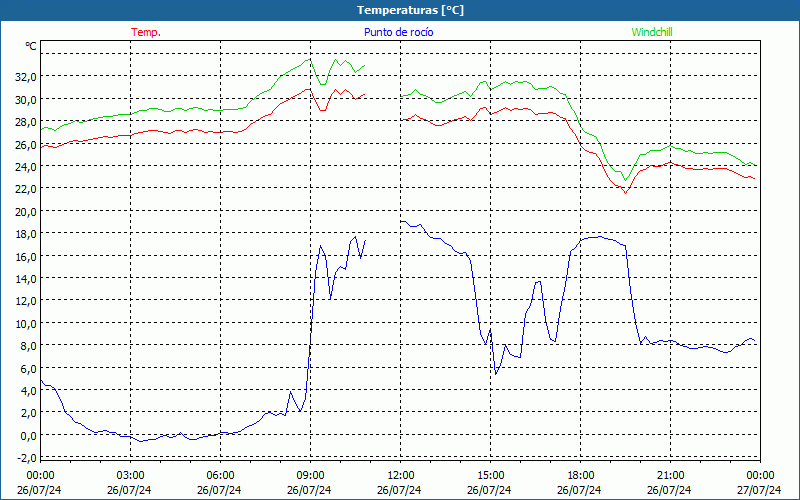Click the 24,0 y-axis value

tap(26, 167)
